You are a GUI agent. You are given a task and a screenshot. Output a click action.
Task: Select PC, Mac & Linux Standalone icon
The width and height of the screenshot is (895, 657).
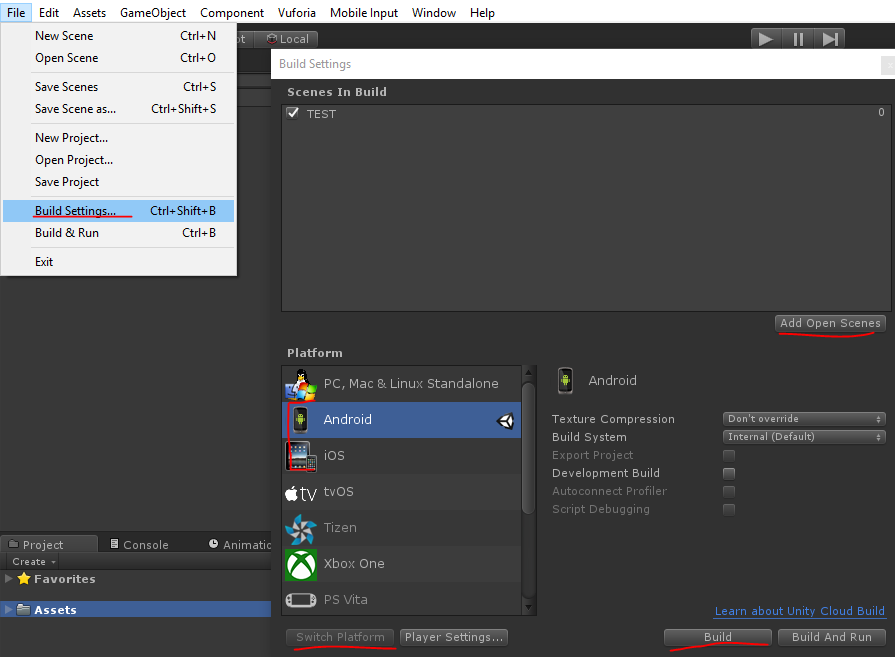pos(301,384)
